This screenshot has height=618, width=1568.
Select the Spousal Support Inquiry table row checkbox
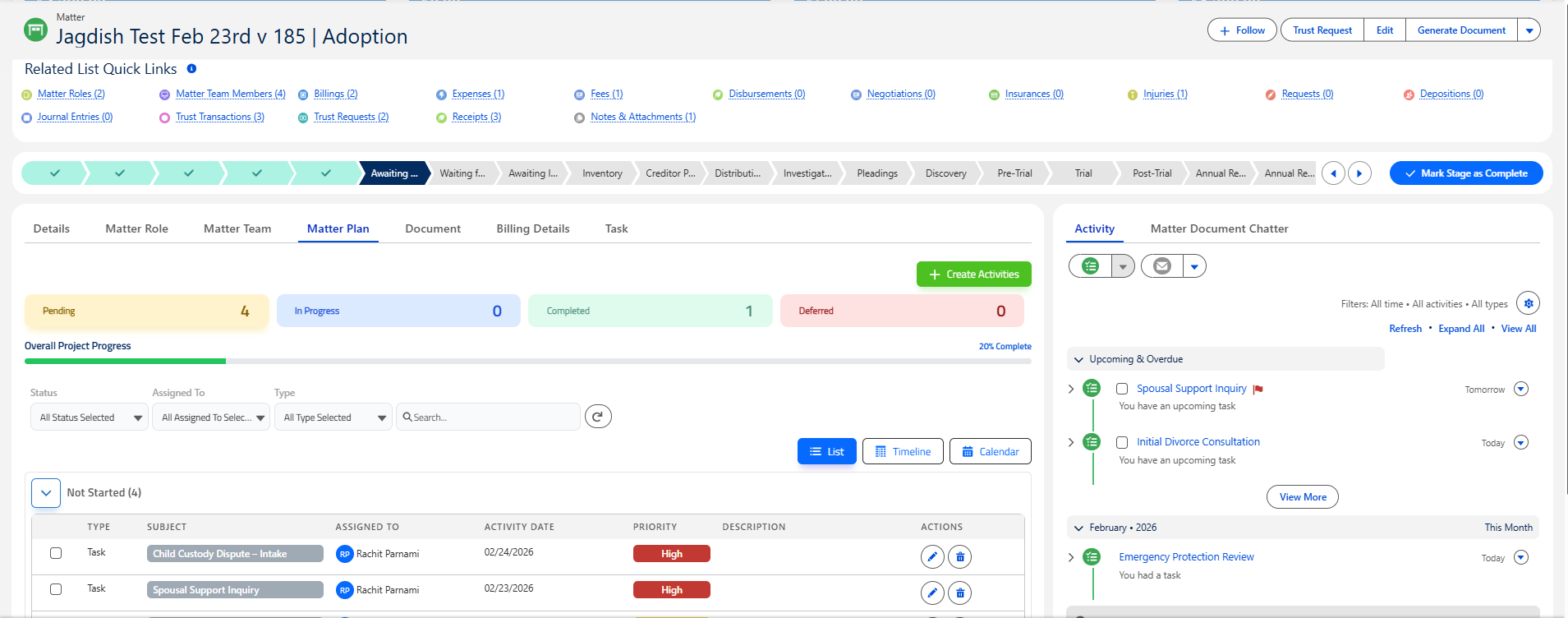tap(56, 589)
